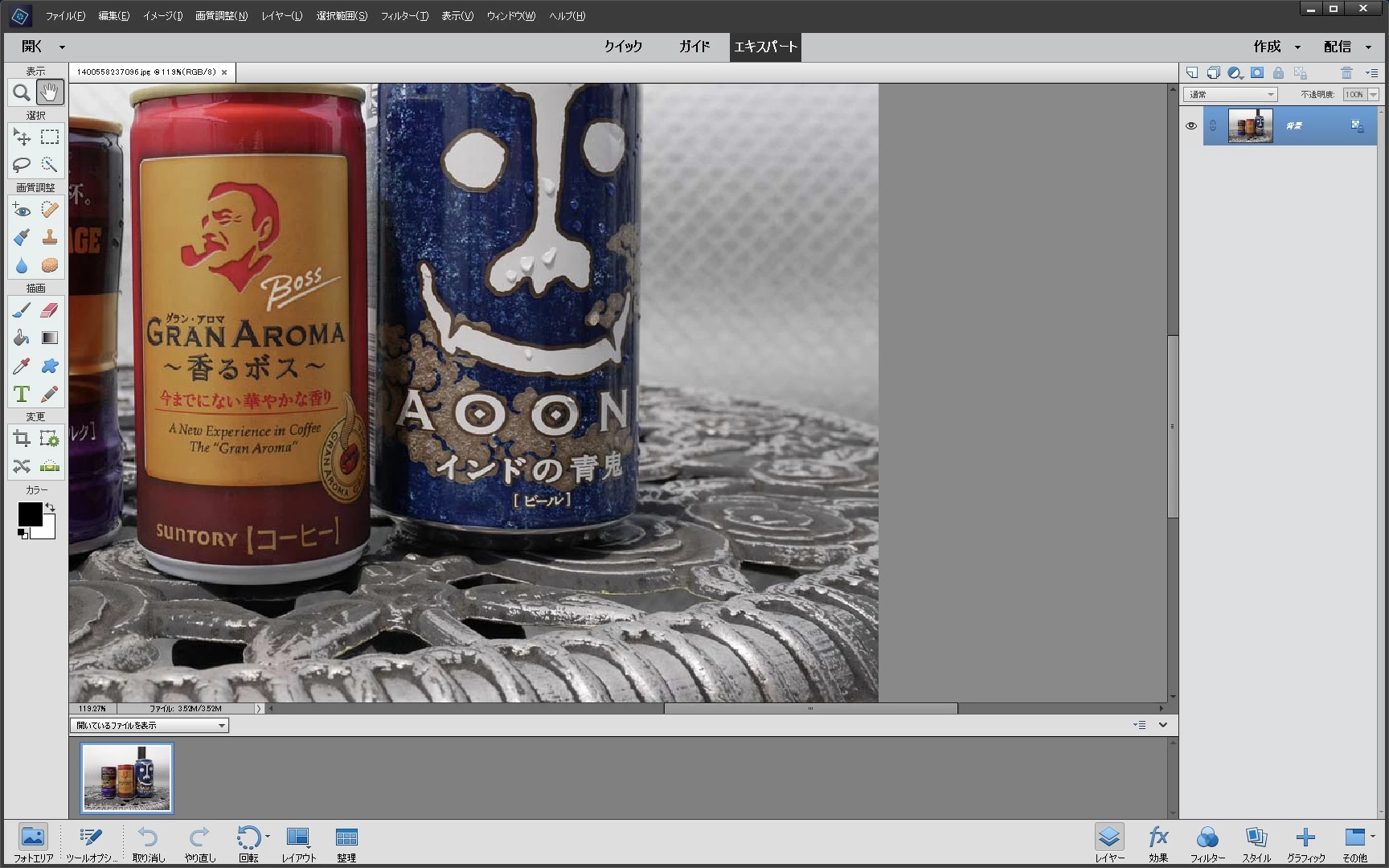The height and width of the screenshot is (868, 1389).
Task: Select the Quick Selection tool
Action: click(x=50, y=165)
